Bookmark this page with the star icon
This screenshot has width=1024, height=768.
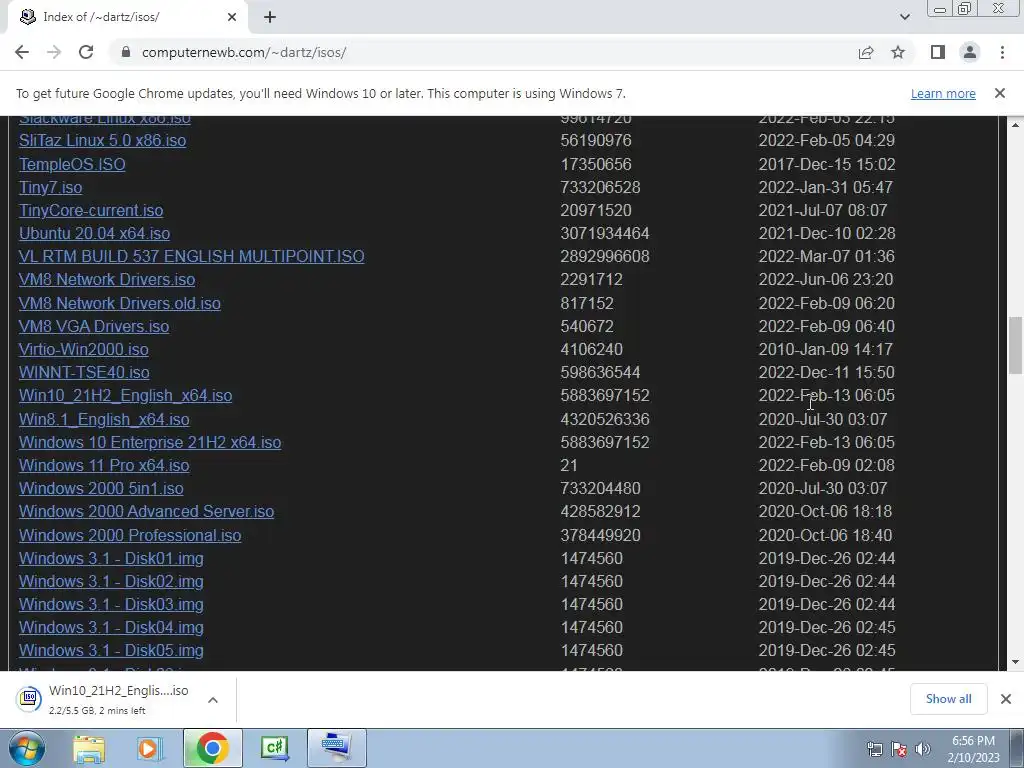click(x=898, y=52)
